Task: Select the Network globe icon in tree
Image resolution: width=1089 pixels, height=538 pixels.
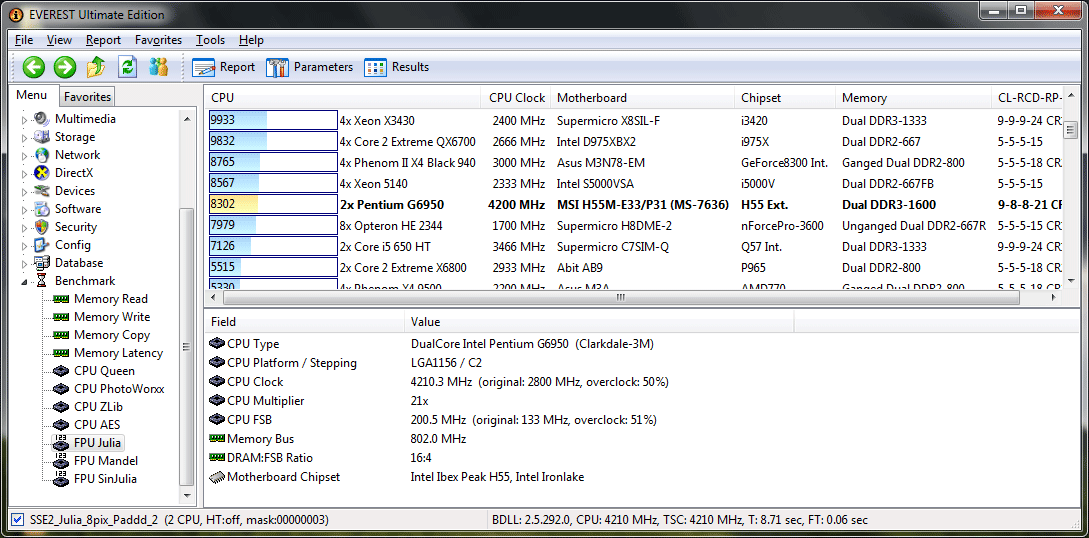Action: [42, 155]
